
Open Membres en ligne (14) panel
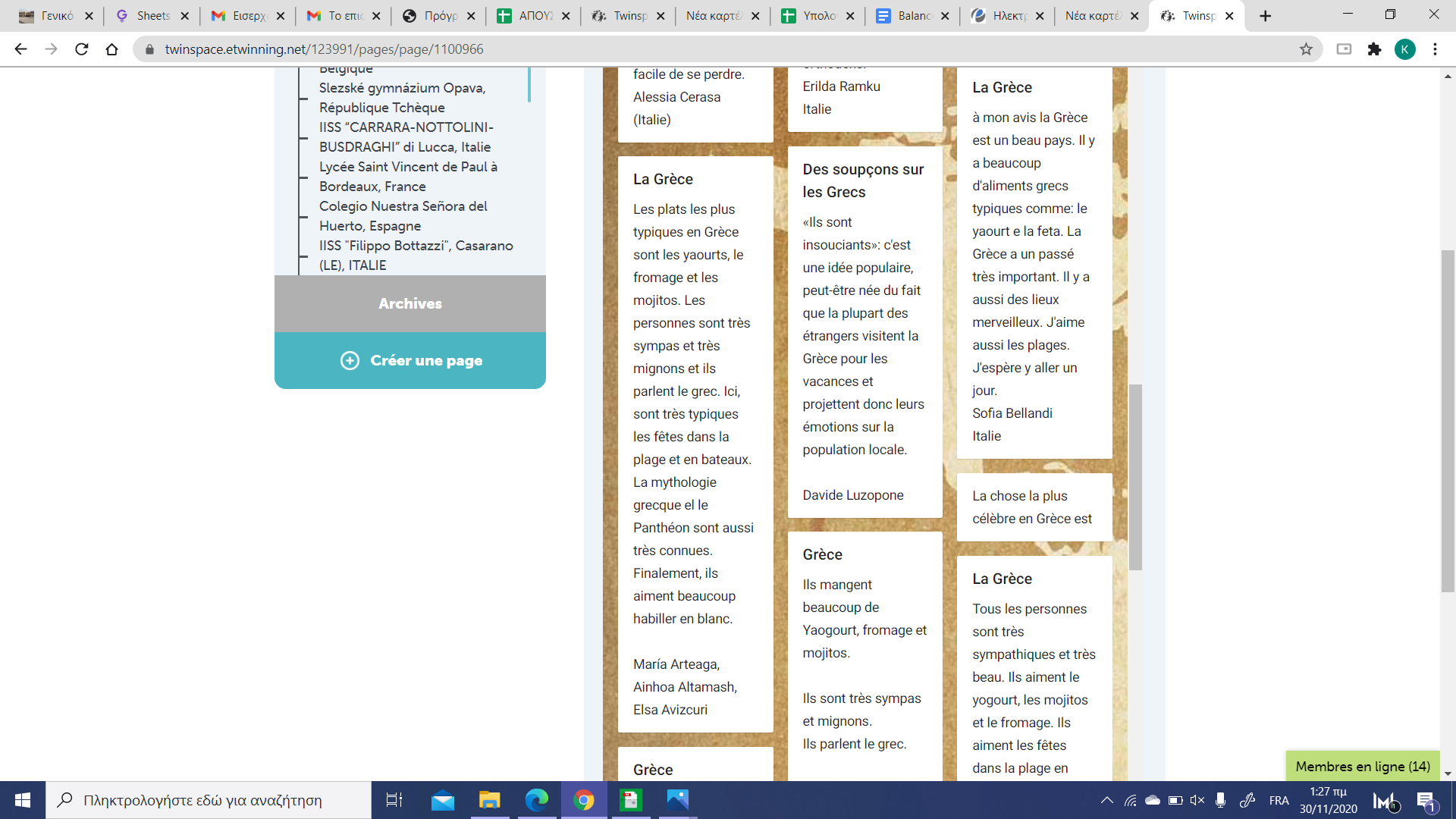point(1362,766)
